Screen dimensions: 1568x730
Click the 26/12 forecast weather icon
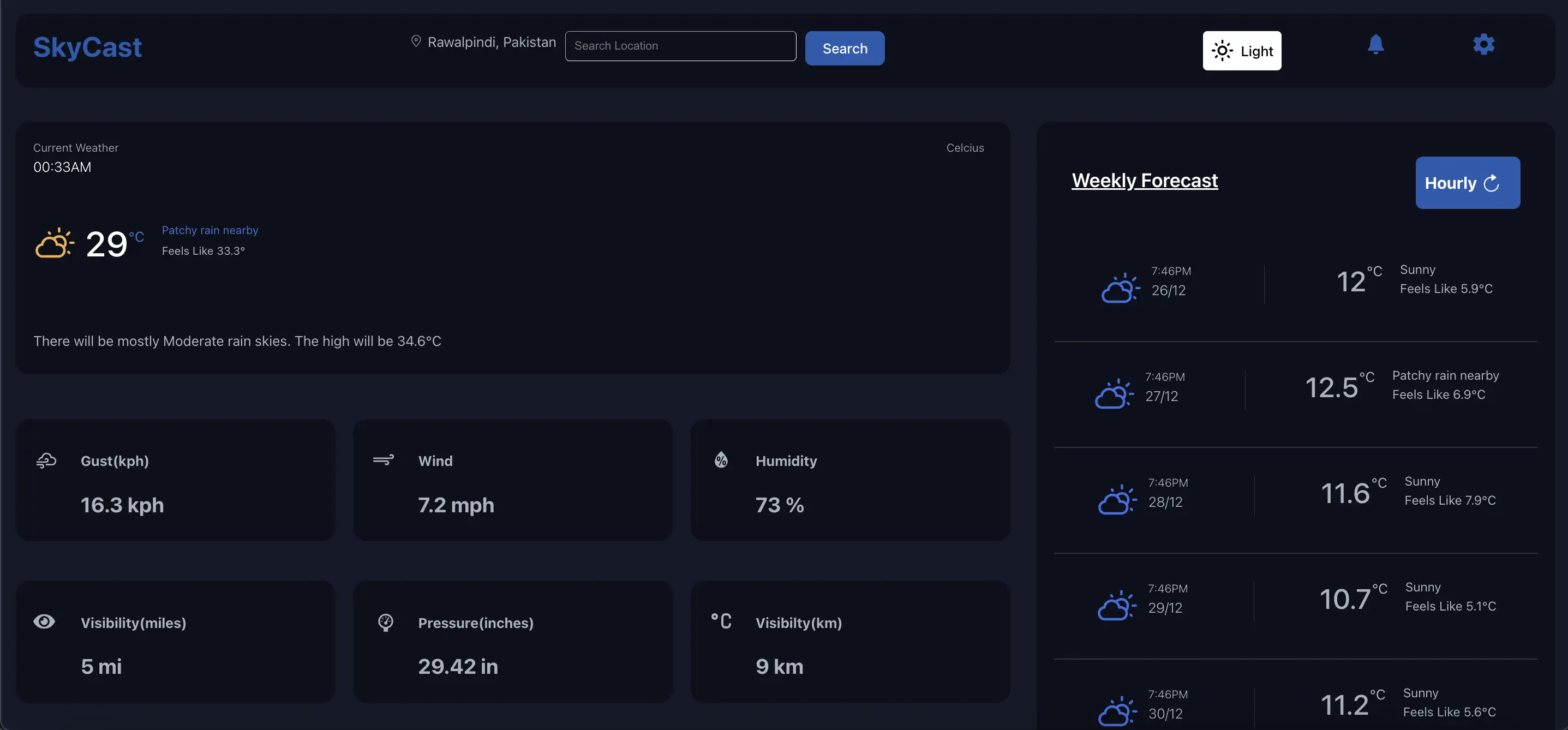coord(1120,288)
